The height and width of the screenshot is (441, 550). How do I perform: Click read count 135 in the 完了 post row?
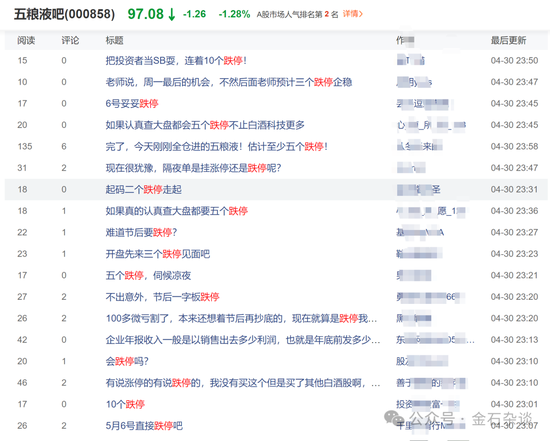tap(25, 146)
